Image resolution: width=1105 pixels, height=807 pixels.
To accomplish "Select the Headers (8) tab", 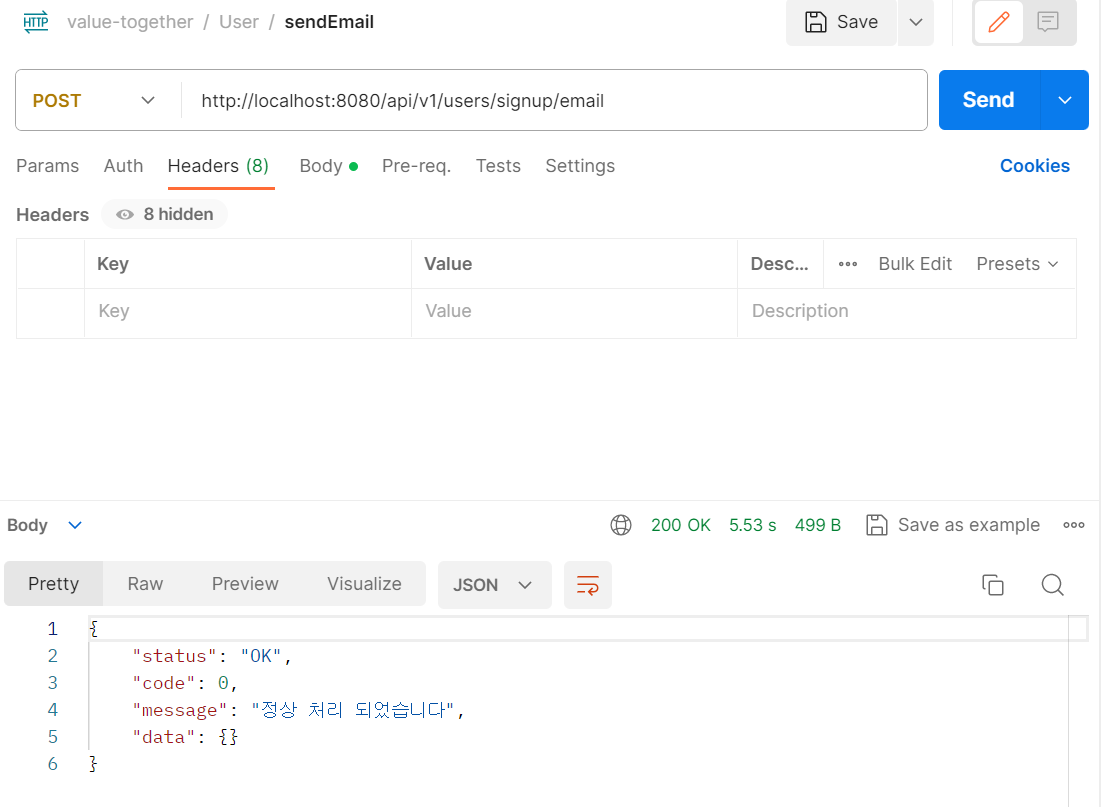I will click(218, 166).
